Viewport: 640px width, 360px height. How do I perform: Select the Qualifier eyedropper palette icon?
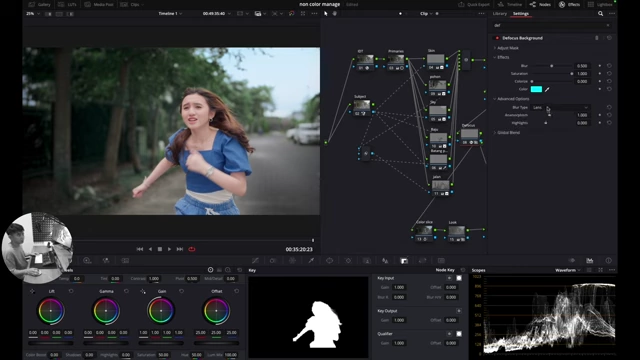(x=311, y=260)
